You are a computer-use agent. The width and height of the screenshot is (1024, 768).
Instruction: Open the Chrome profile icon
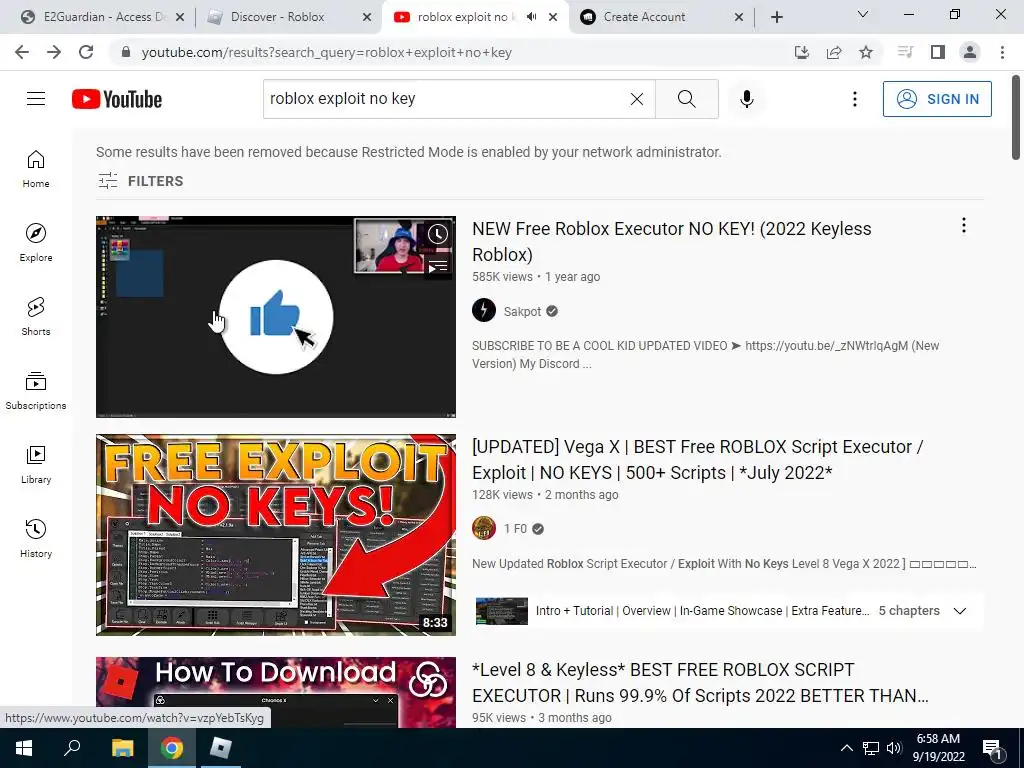pyautogui.click(x=970, y=52)
